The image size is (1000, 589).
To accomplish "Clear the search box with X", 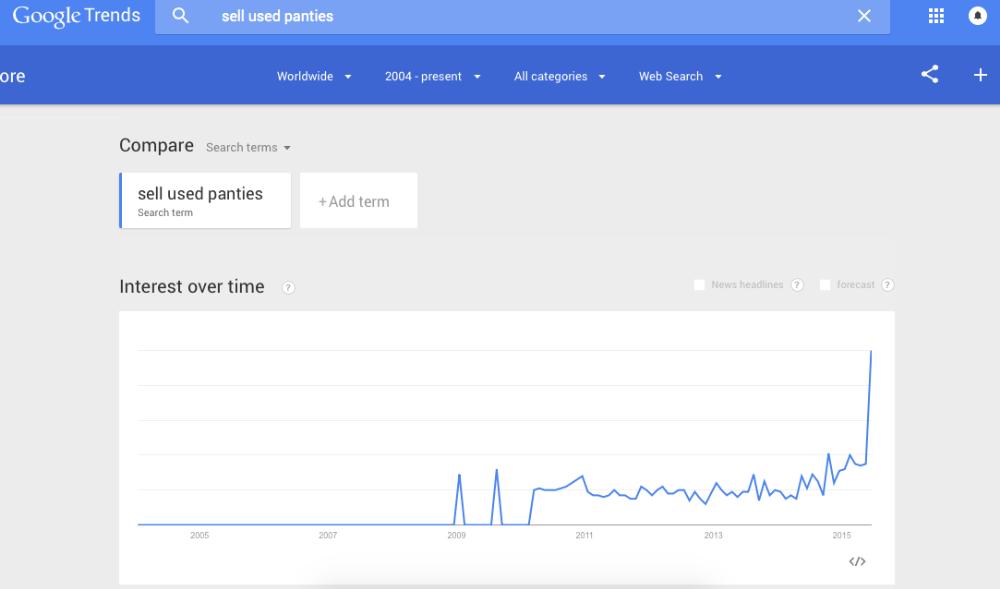I will [864, 16].
